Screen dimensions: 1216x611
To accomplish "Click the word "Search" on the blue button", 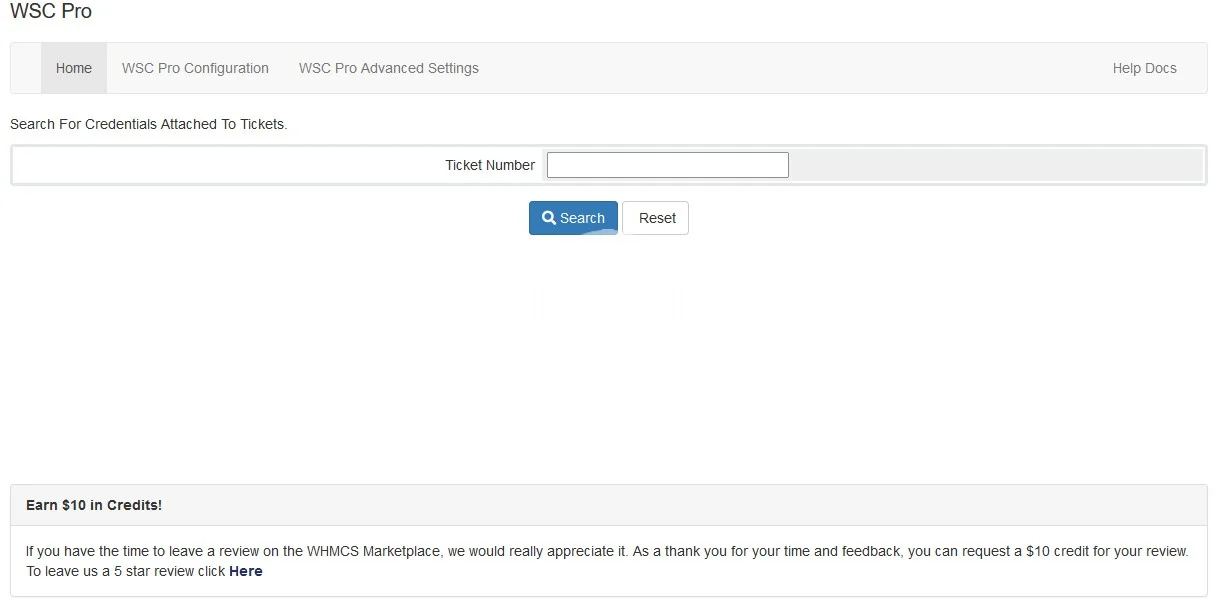I will click(x=582, y=218).
